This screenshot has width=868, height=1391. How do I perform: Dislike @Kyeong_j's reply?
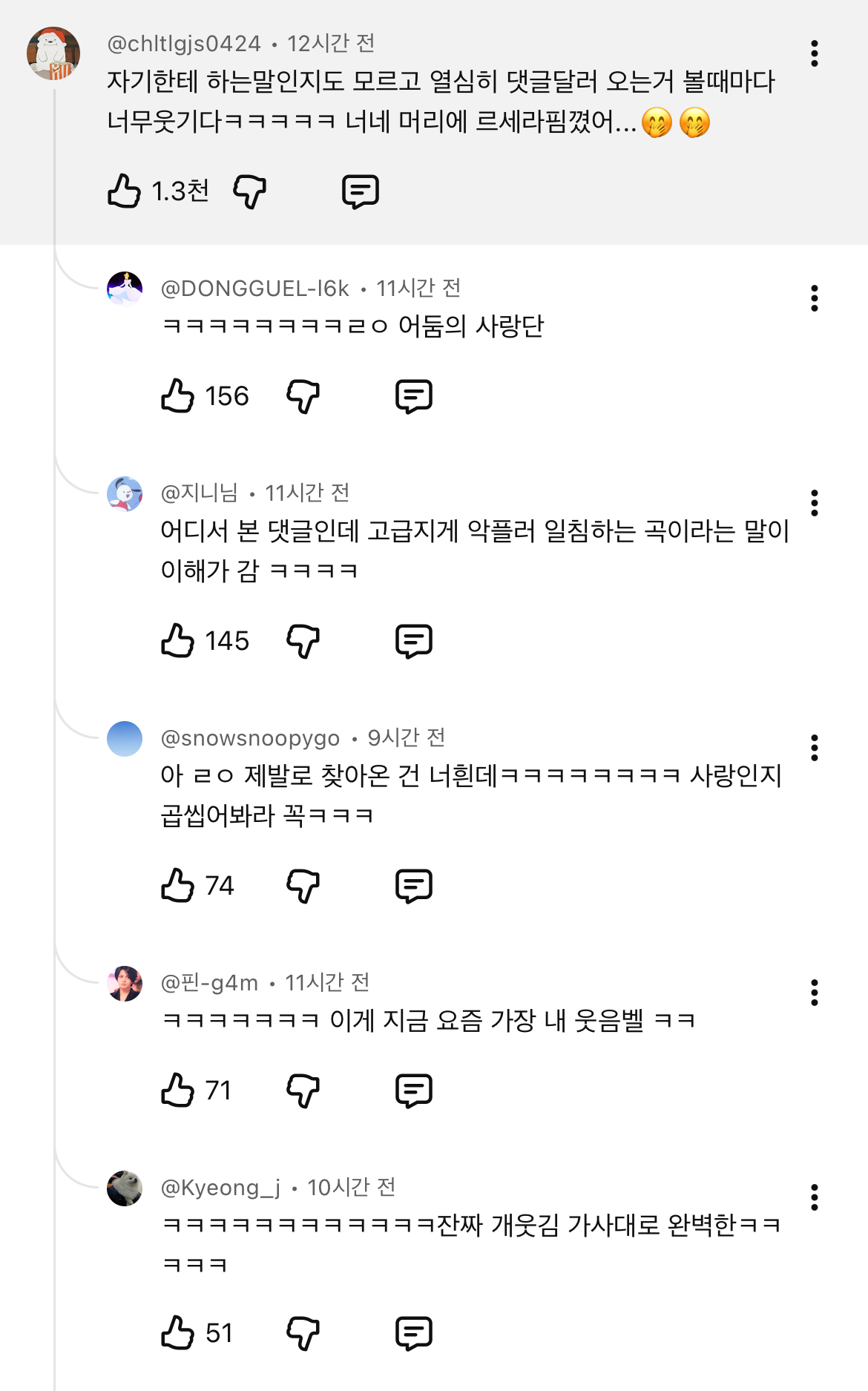pyautogui.click(x=303, y=1333)
